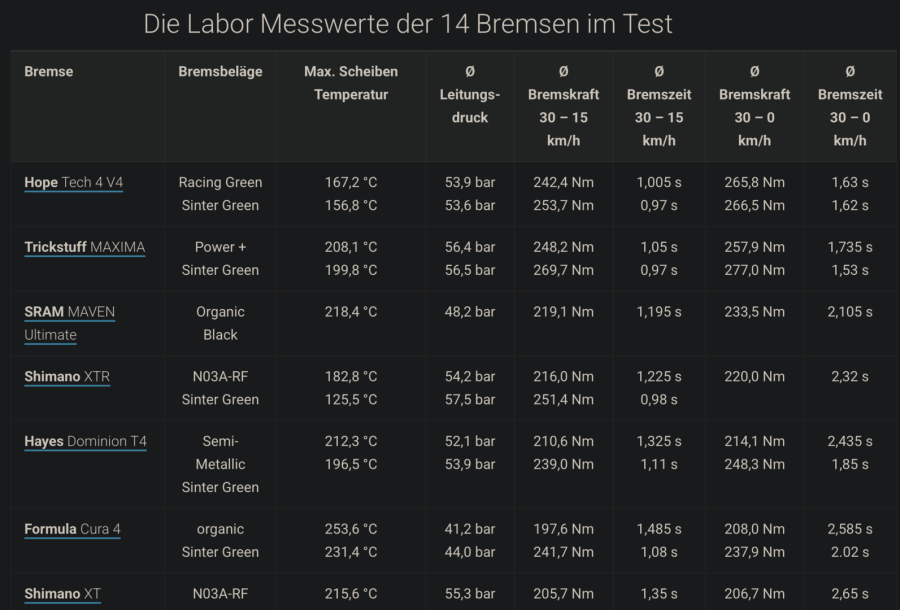Click the Ø Bremskraft 30 – 0 km/h header
Image resolution: width=900 pixels, height=610 pixels.
click(x=754, y=106)
